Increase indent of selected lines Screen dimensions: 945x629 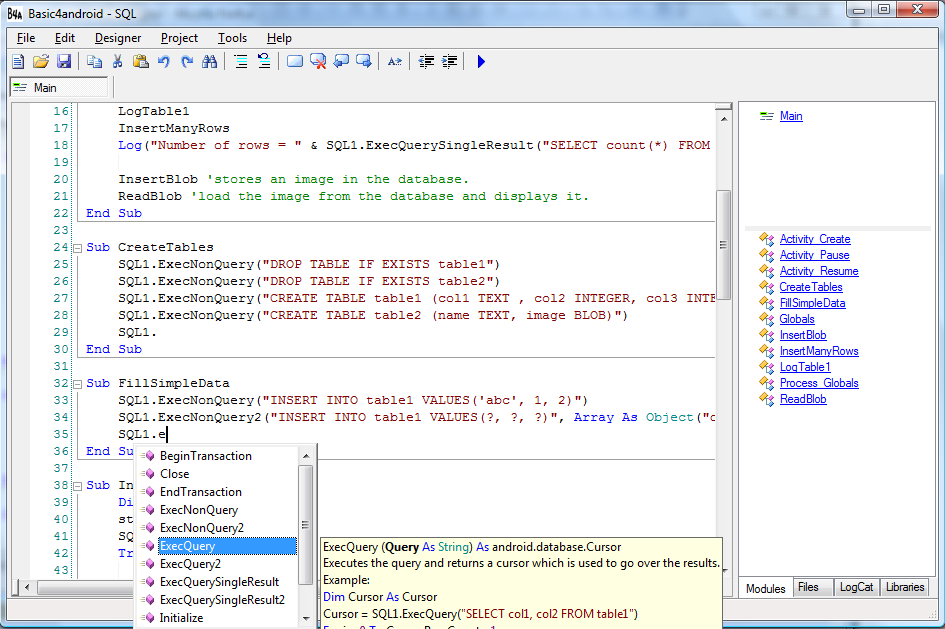point(450,61)
